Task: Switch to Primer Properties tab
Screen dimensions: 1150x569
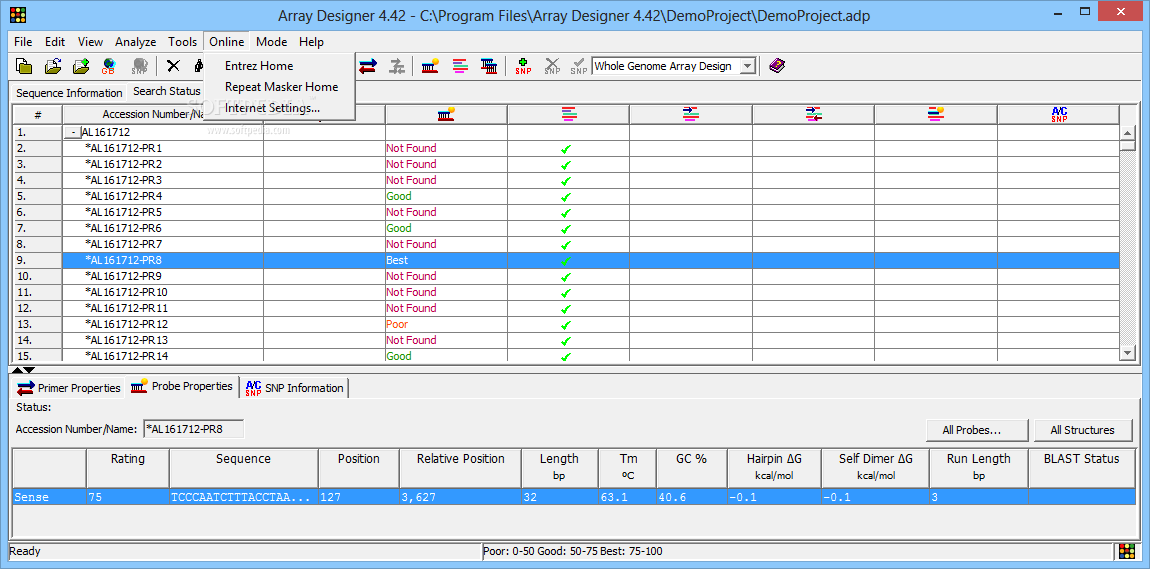Action: [x=69, y=388]
